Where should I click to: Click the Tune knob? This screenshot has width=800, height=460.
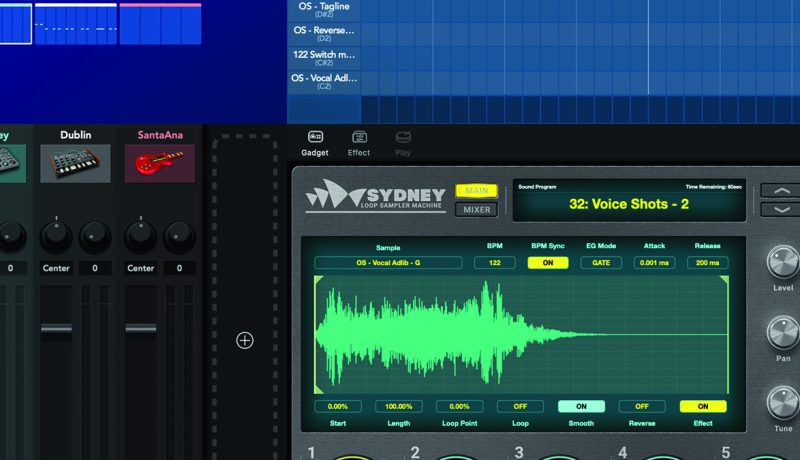click(x=783, y=403)
